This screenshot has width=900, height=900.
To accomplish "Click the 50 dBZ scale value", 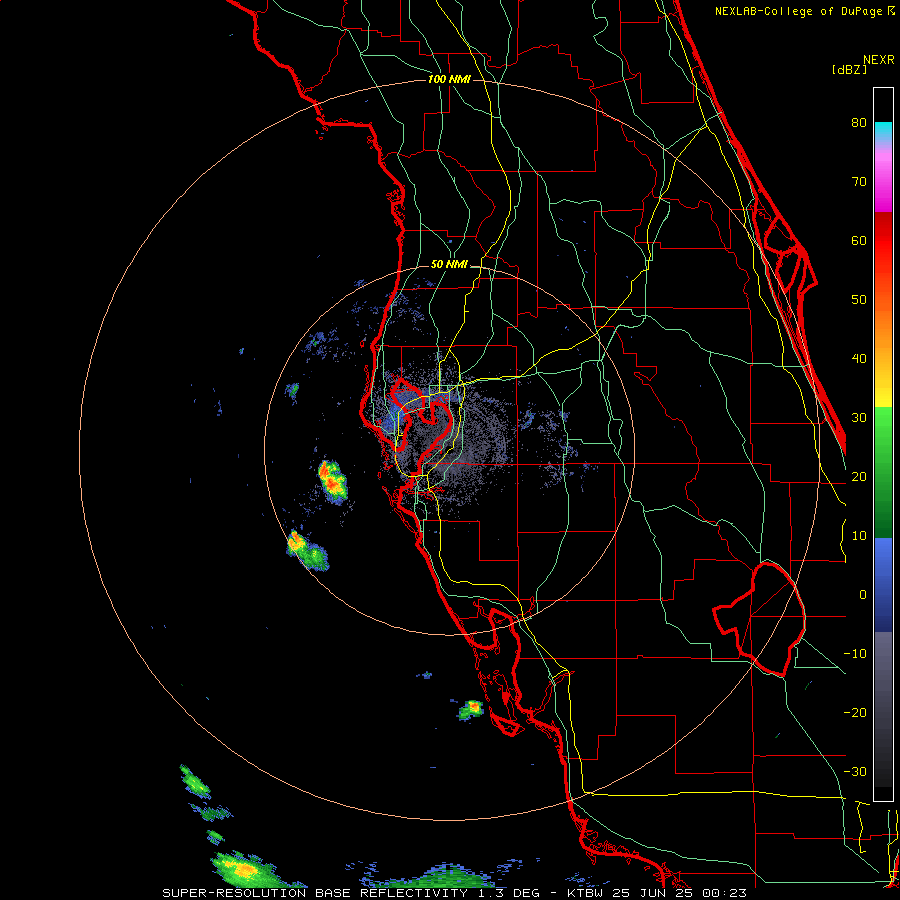I will (x=859, y=300).
